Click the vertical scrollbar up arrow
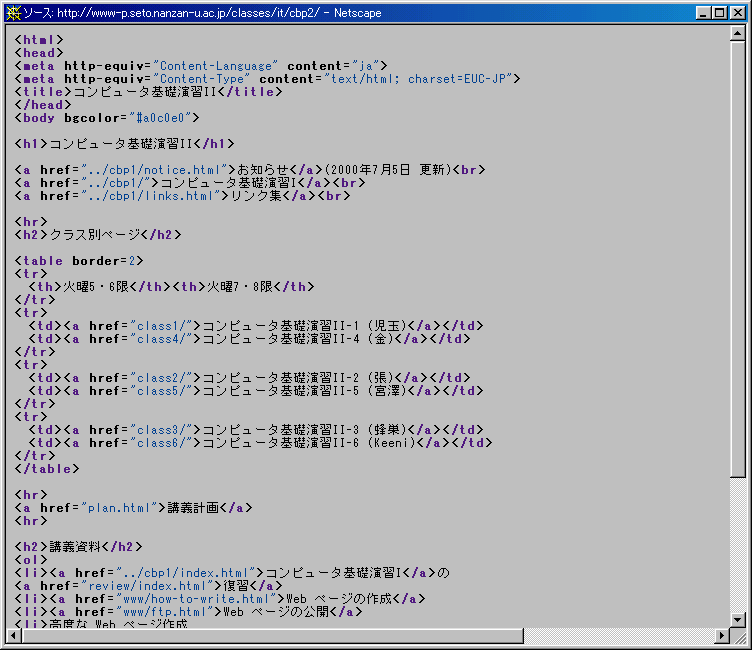This screenshot has width=752, height=650. click(738, 34)
